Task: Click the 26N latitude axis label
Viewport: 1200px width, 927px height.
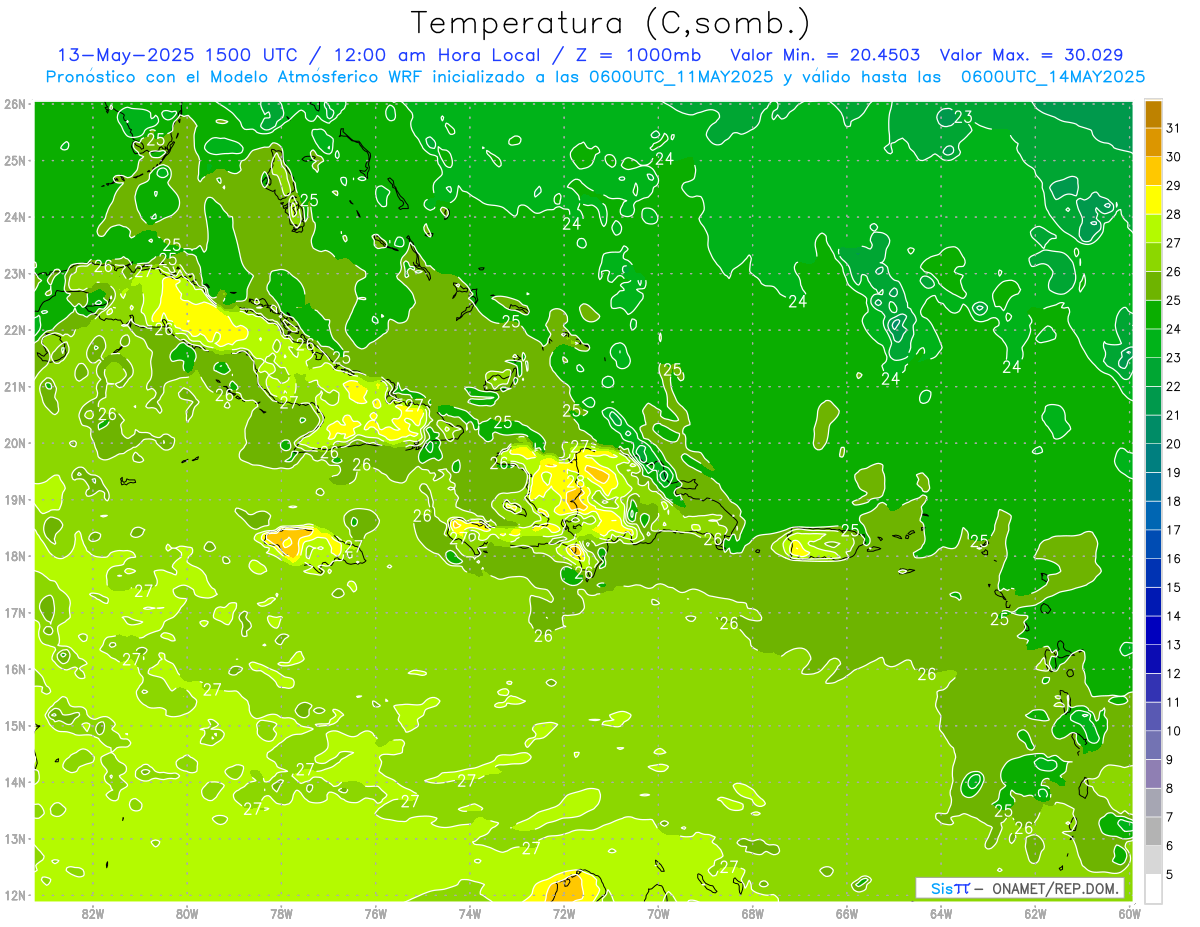Action: pyautogui.click(x=14, y=104)
